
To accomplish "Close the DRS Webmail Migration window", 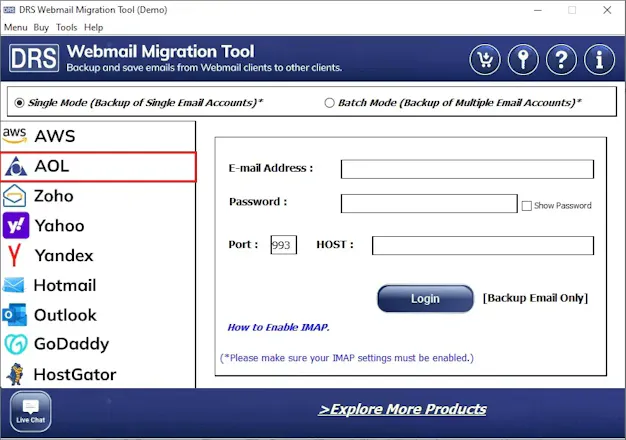I will click(607, 10).
